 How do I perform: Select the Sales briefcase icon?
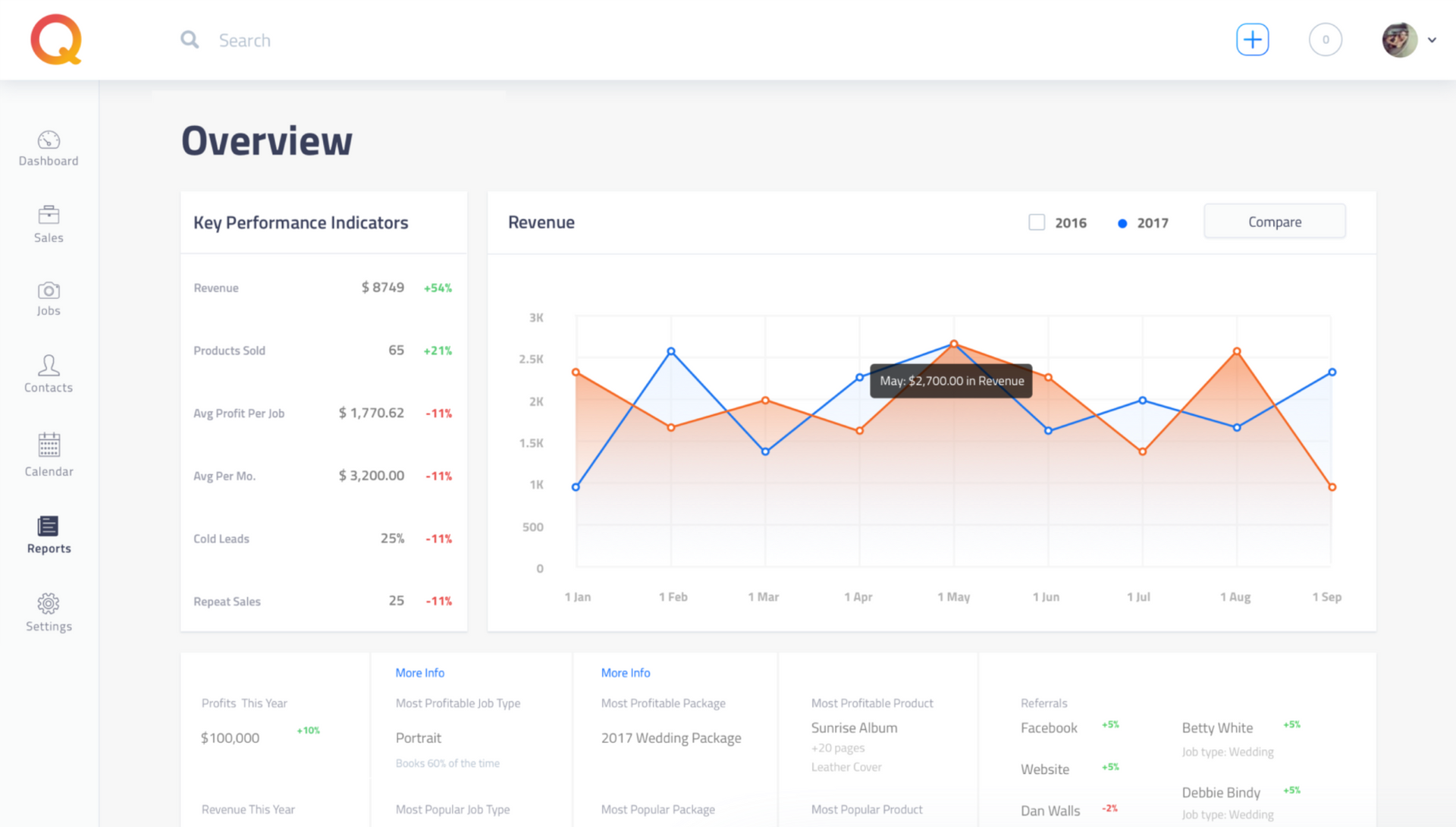click(48, 216)
